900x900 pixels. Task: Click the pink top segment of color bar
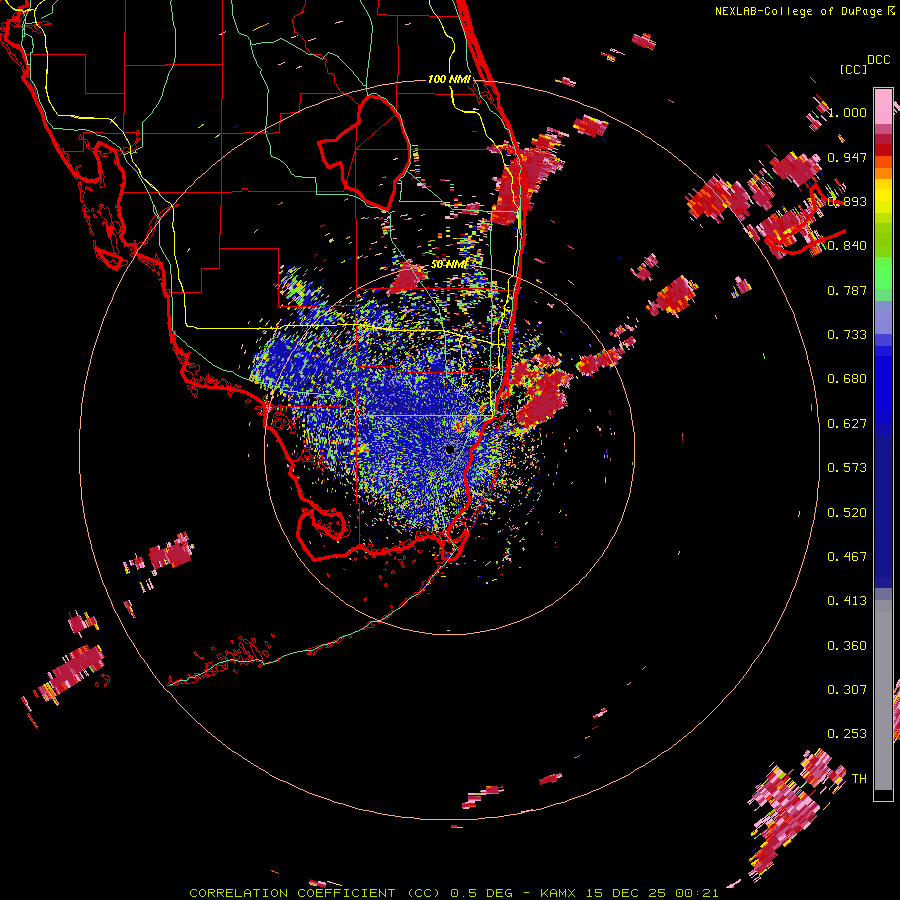click(x=883, y=106)
